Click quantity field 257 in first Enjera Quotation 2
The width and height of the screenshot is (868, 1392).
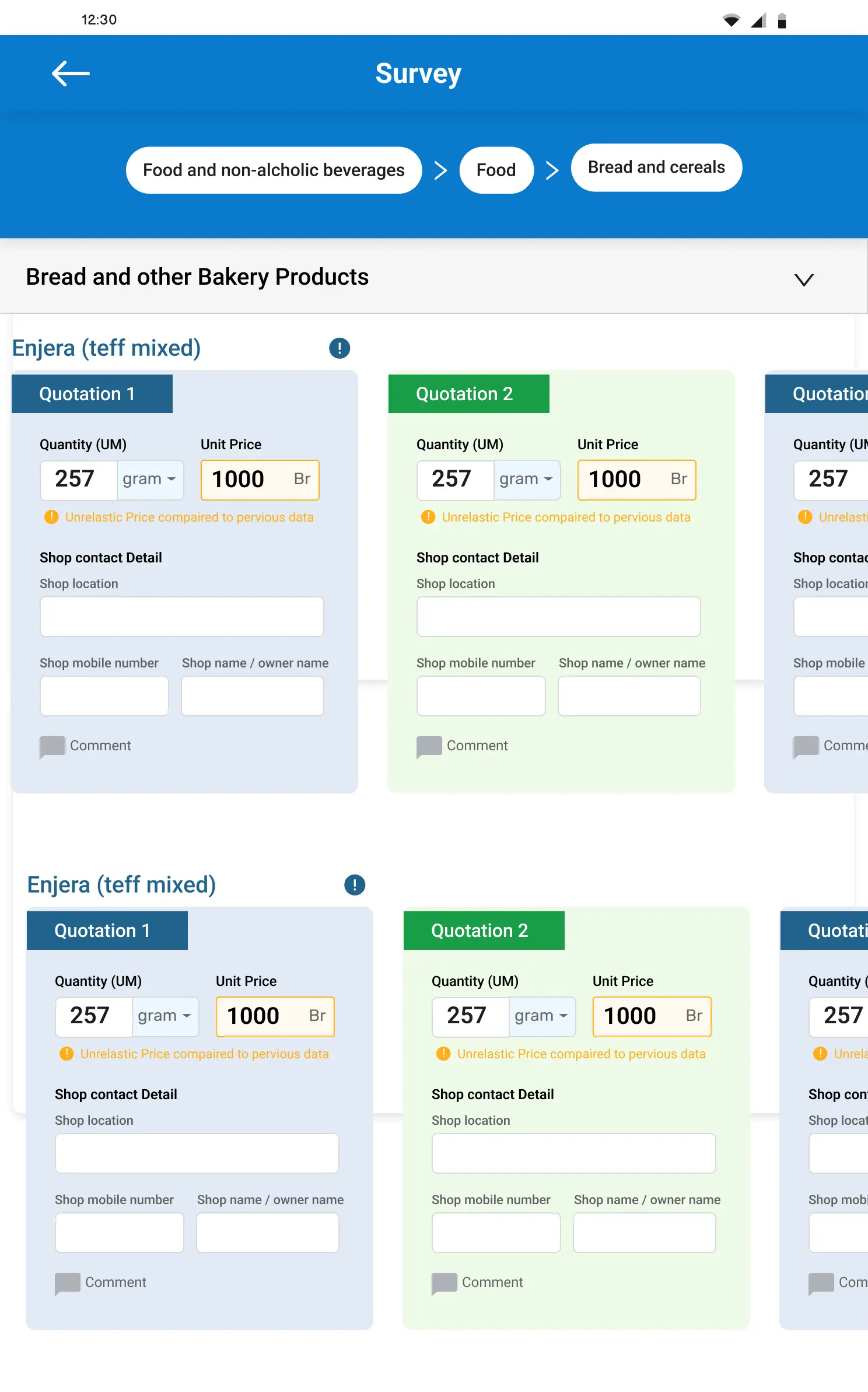[x=456, y=480]
